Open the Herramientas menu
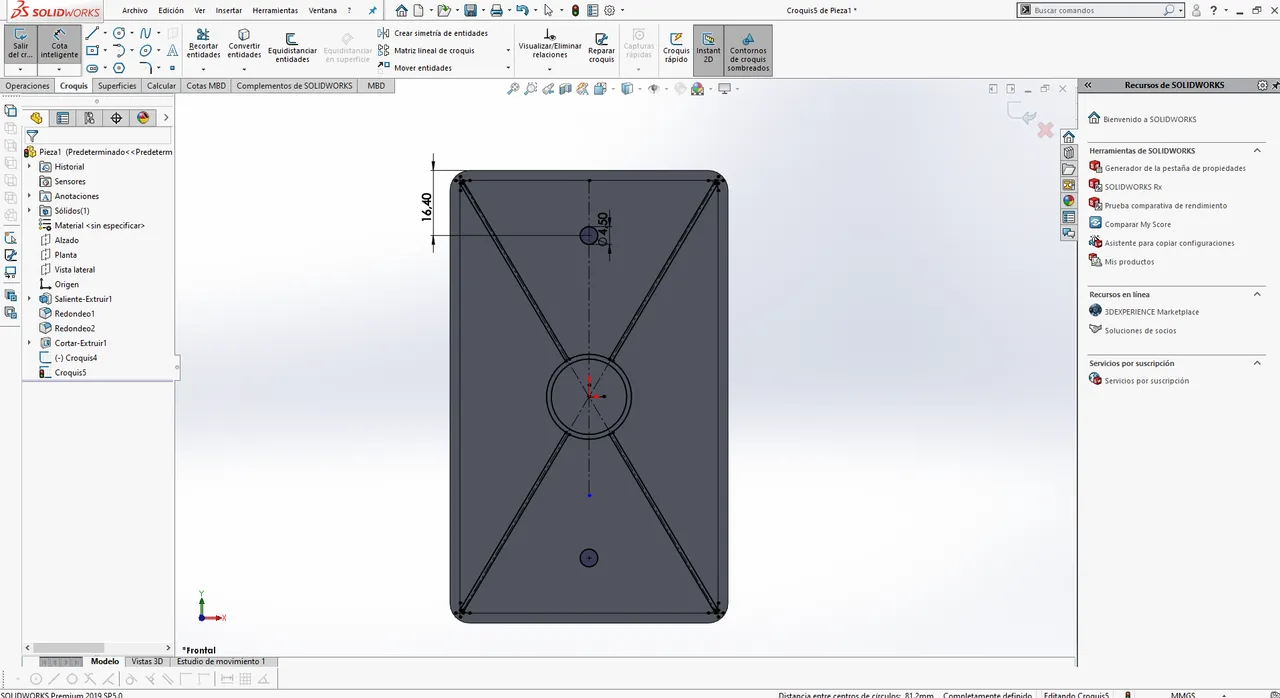Image resolution: width=1280 pixels, height=698 pixels. point(275,10)
